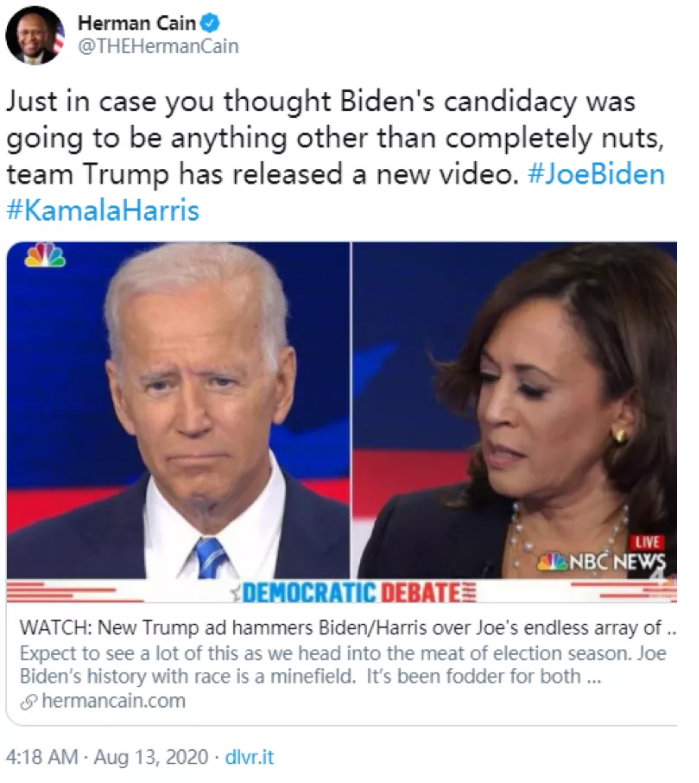Image resolution: width=699 pixels, height=783 pixels.
Task: Open the debate preview image thumbnail
Action: [342, 422]
